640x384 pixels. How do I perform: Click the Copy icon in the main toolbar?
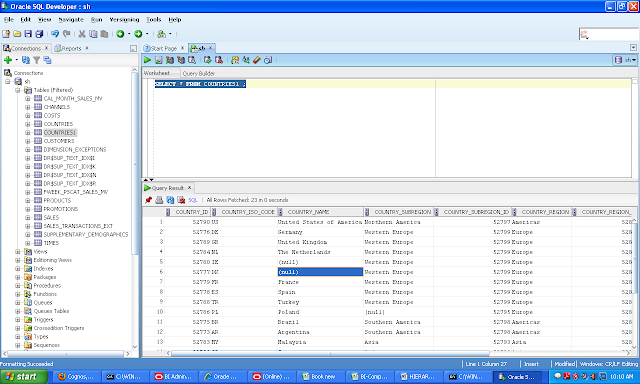pos(93,34)
